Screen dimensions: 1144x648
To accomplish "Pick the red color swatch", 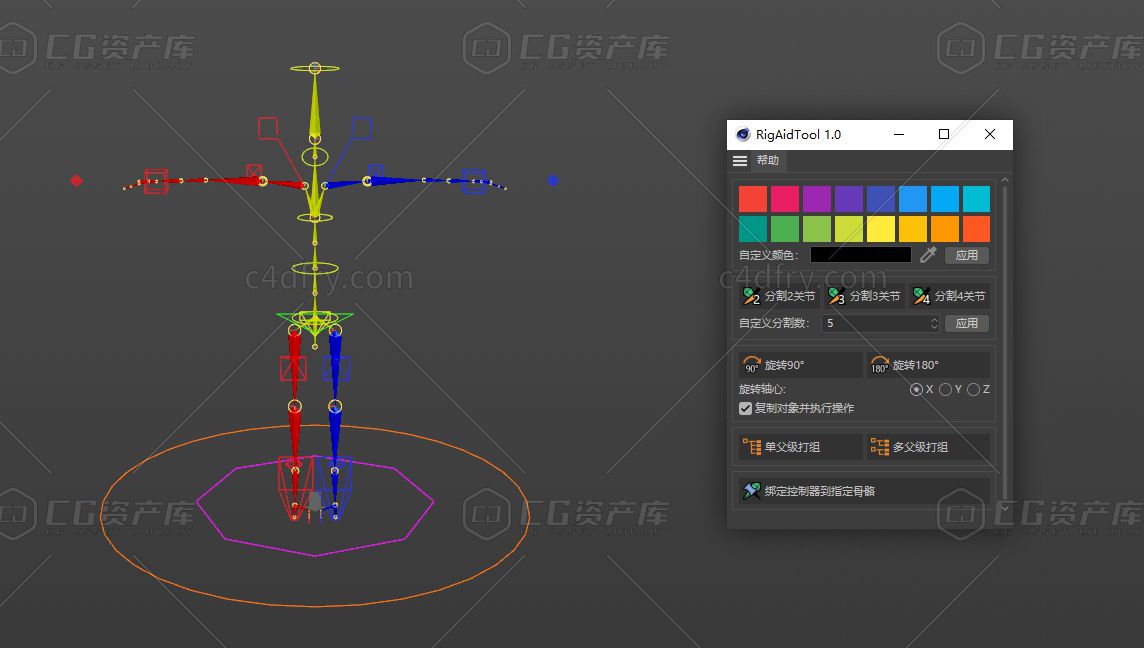I will (x=753, y=198).
